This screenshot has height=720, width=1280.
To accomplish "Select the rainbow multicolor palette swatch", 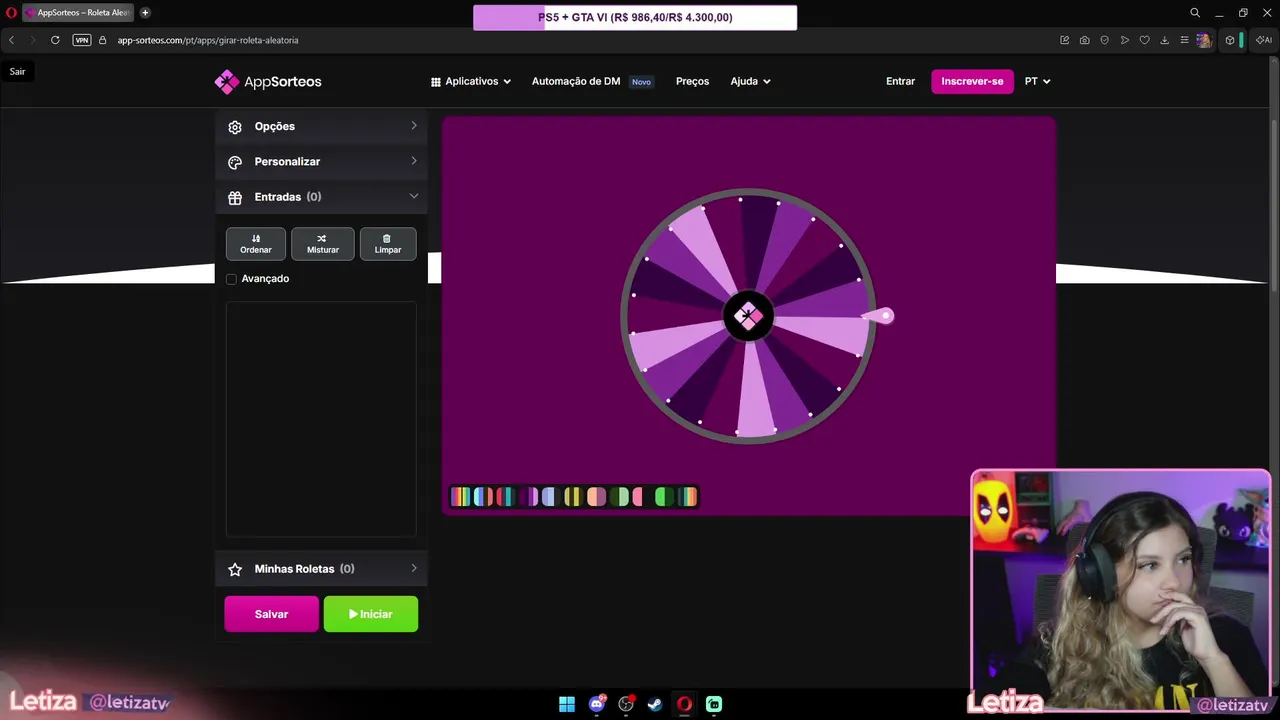I will tap(461, 497).
